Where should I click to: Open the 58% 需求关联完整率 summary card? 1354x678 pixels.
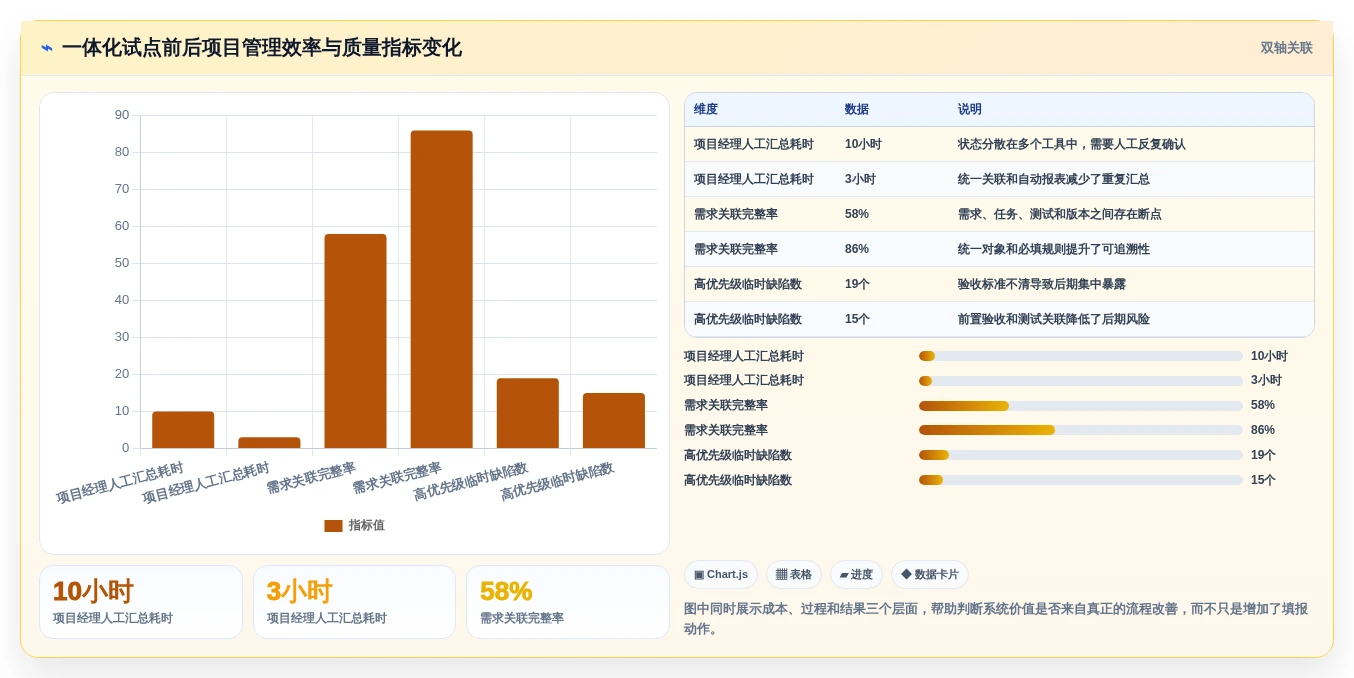click(x=568, y=602)
